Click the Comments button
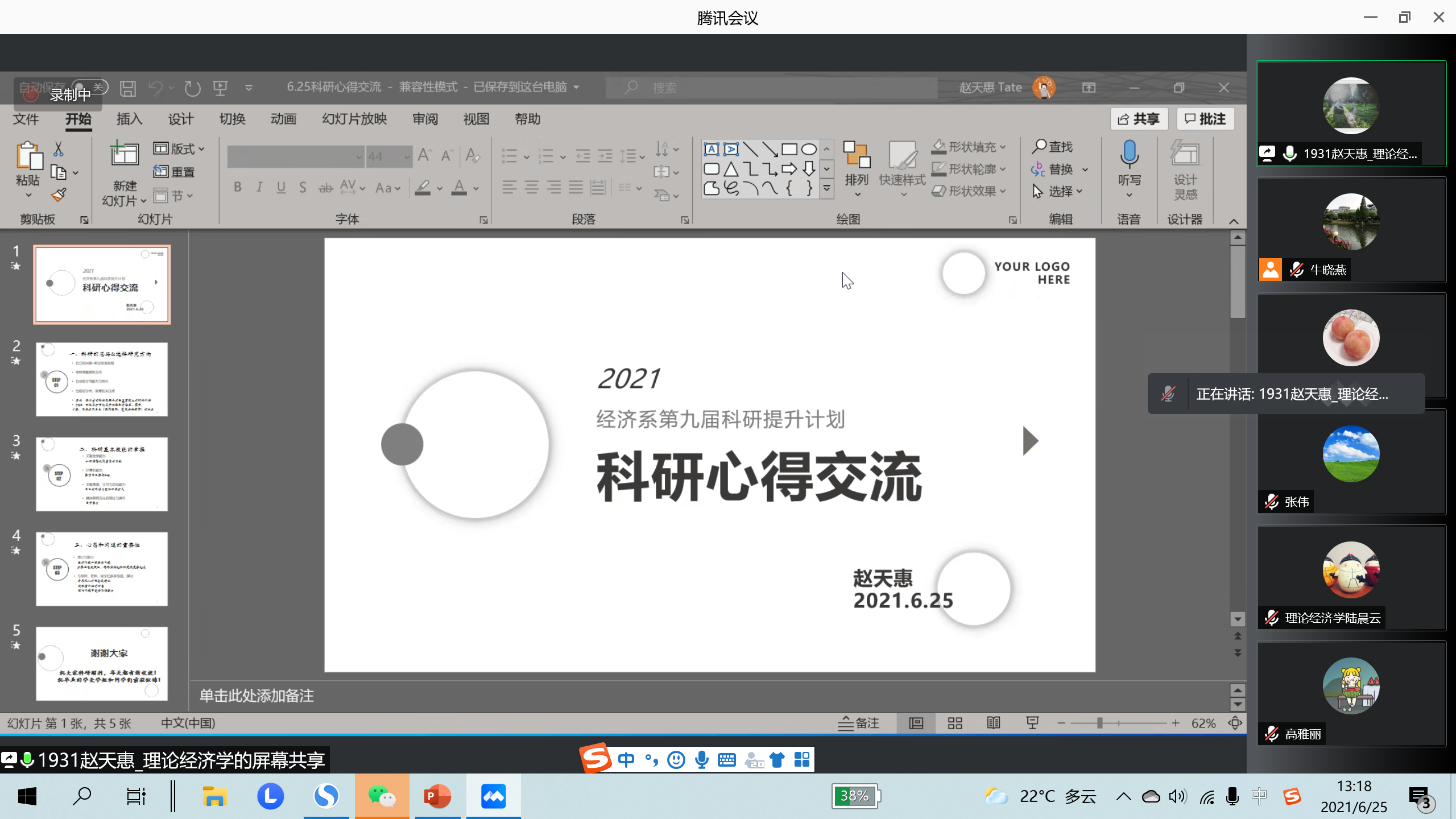Viewport: 1456px width, 819px height. [x=1205, y=119]
